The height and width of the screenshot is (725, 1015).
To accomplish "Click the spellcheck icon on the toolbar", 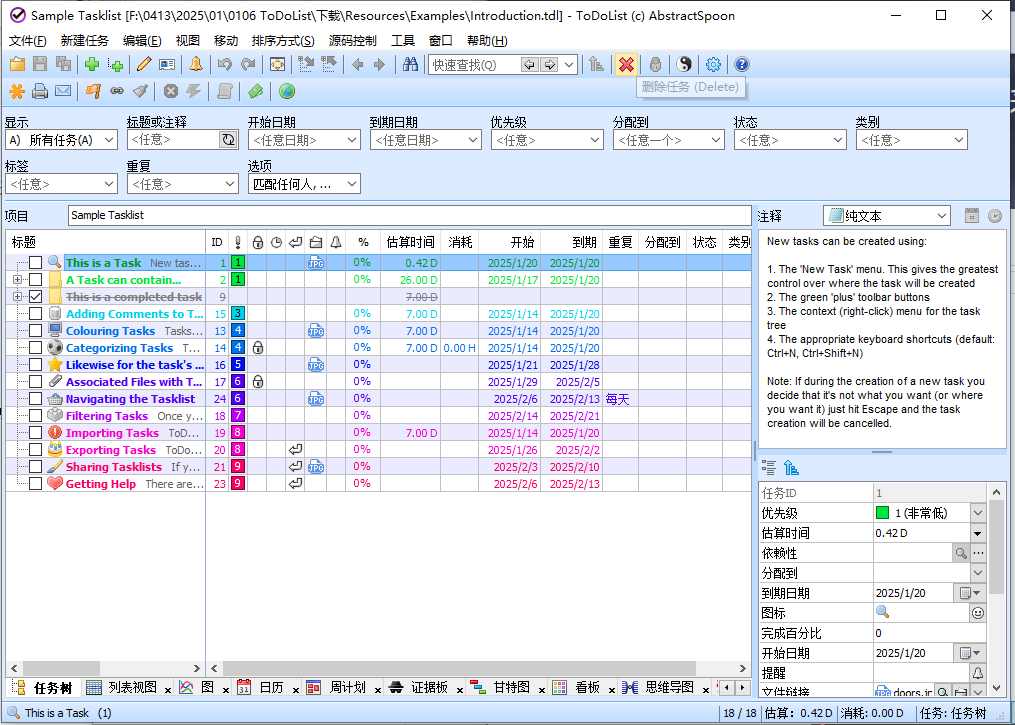I will tap(141, 90).
